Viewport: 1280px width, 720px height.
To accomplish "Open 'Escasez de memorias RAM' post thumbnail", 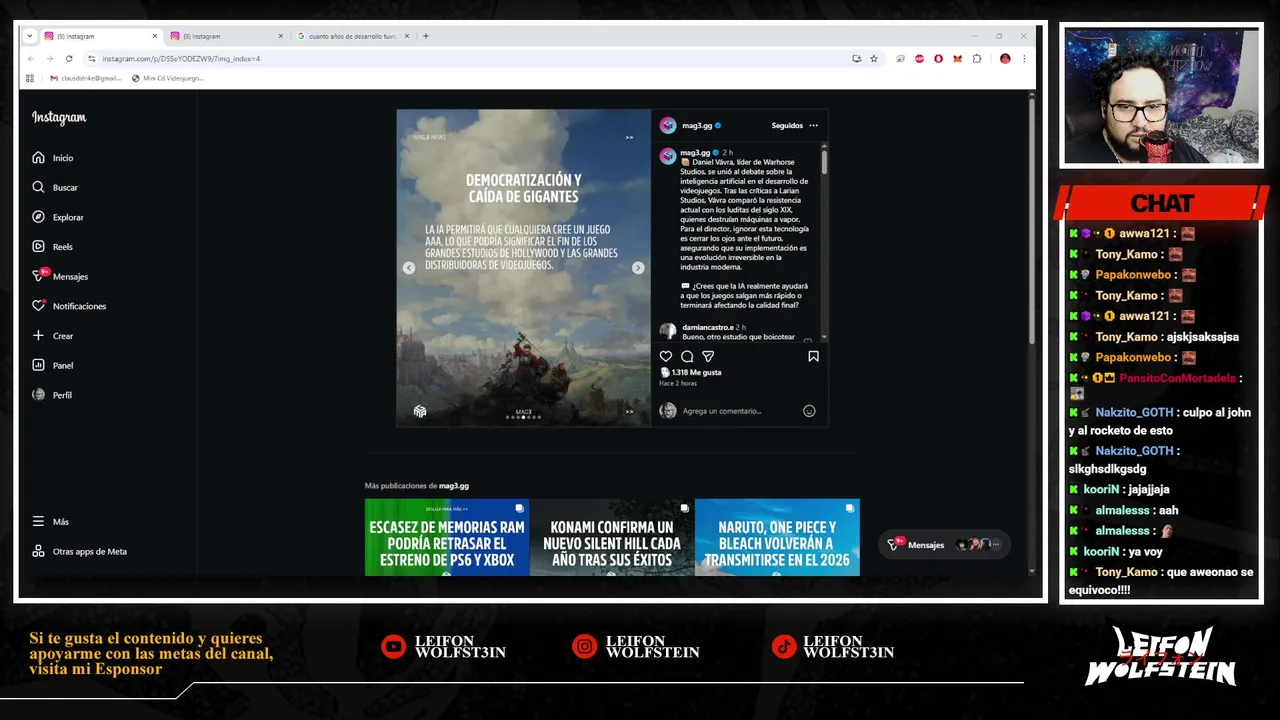I will point(447,537).
